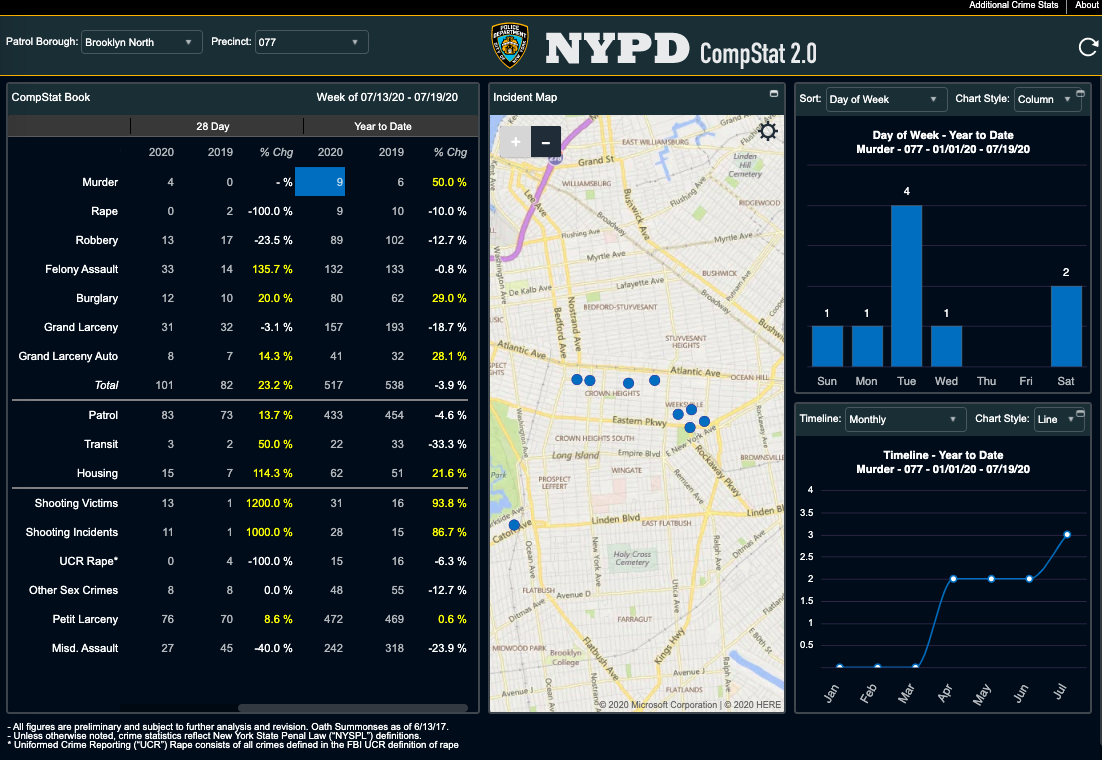The image size is (1102, 760).
Task: Select the Petit Larceny row label
Action: point(85,619)
